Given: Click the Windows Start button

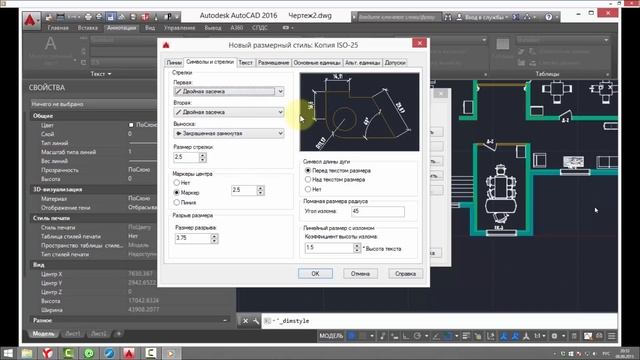Looking at the screenshot, I should [x=8, y=353].
